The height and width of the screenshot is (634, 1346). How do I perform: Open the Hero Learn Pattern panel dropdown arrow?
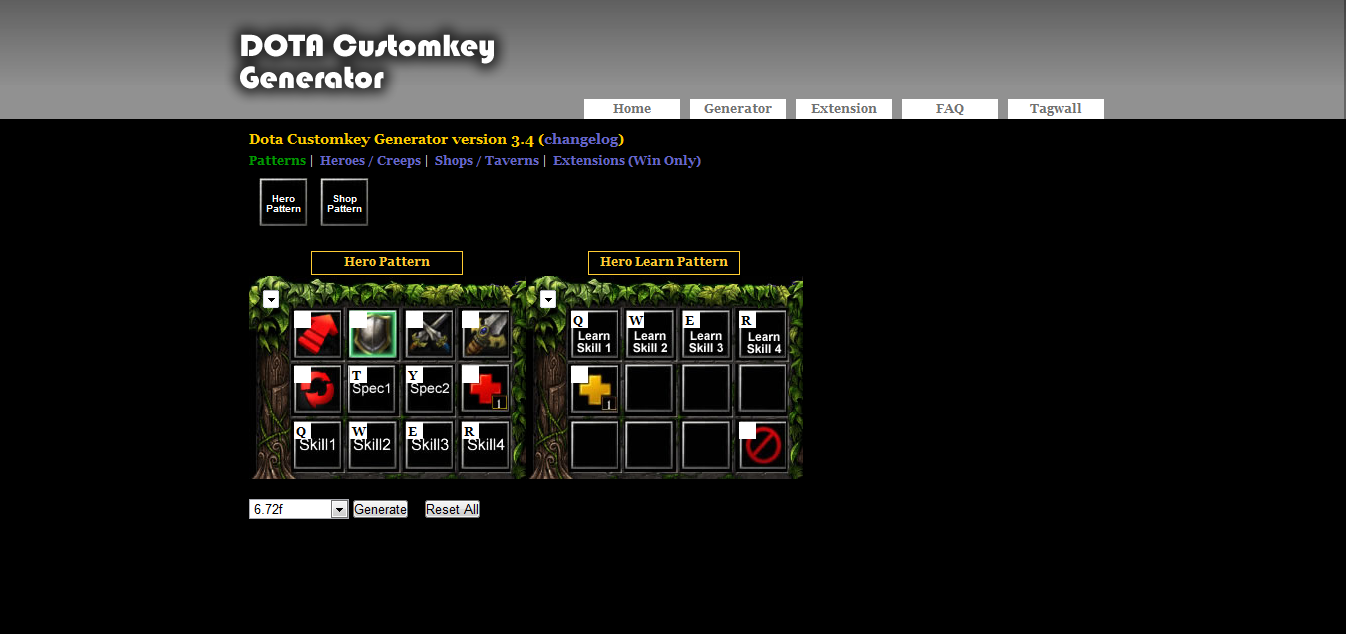pos(548,299)
